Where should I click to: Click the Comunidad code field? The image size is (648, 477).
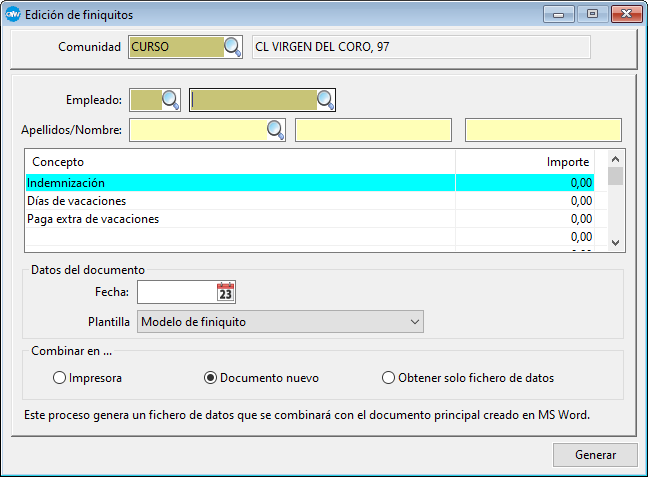pyautogui.click(x=176, y=47)
